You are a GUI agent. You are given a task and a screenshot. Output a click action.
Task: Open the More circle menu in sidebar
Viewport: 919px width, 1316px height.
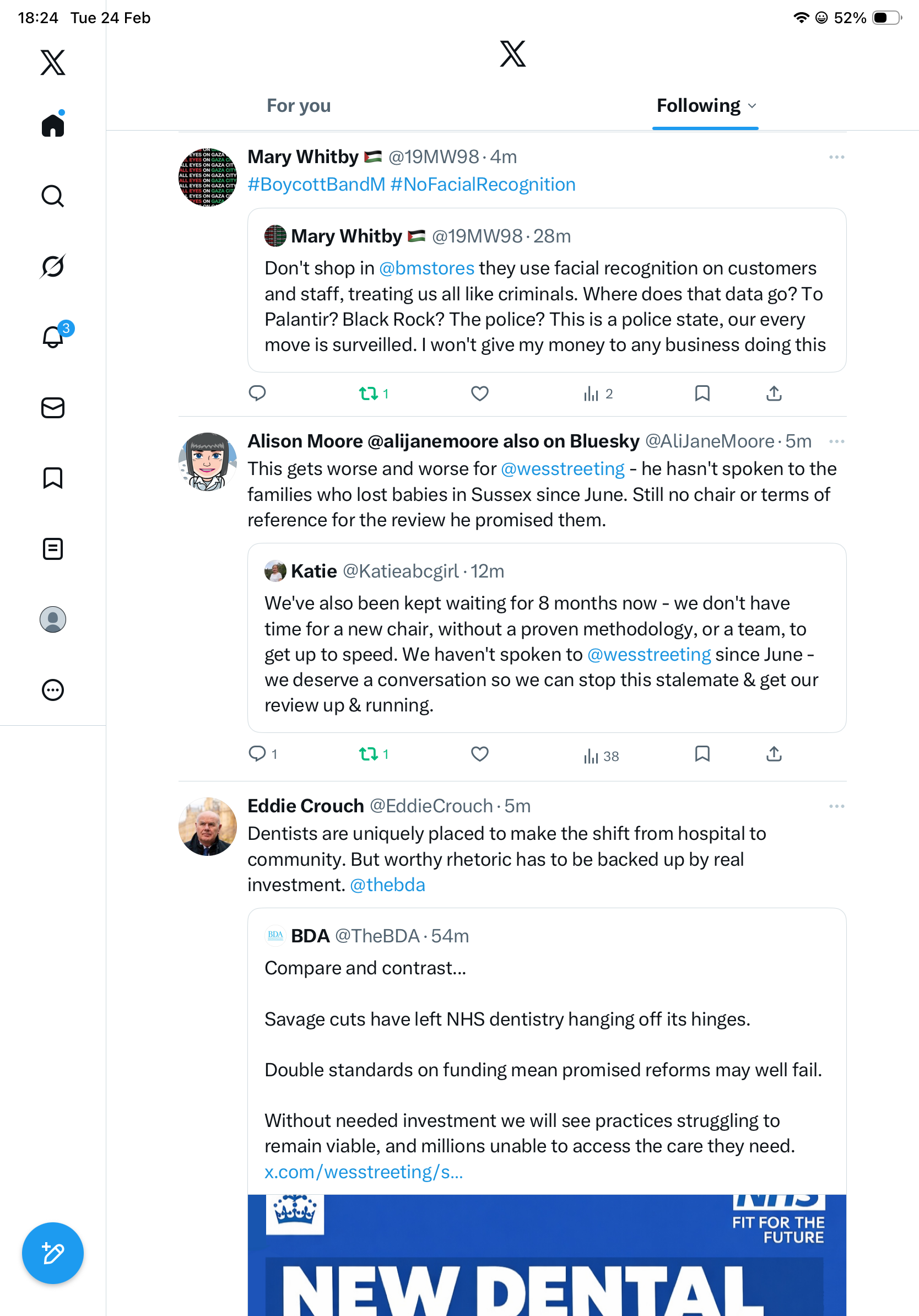click(x=53, y=690)
